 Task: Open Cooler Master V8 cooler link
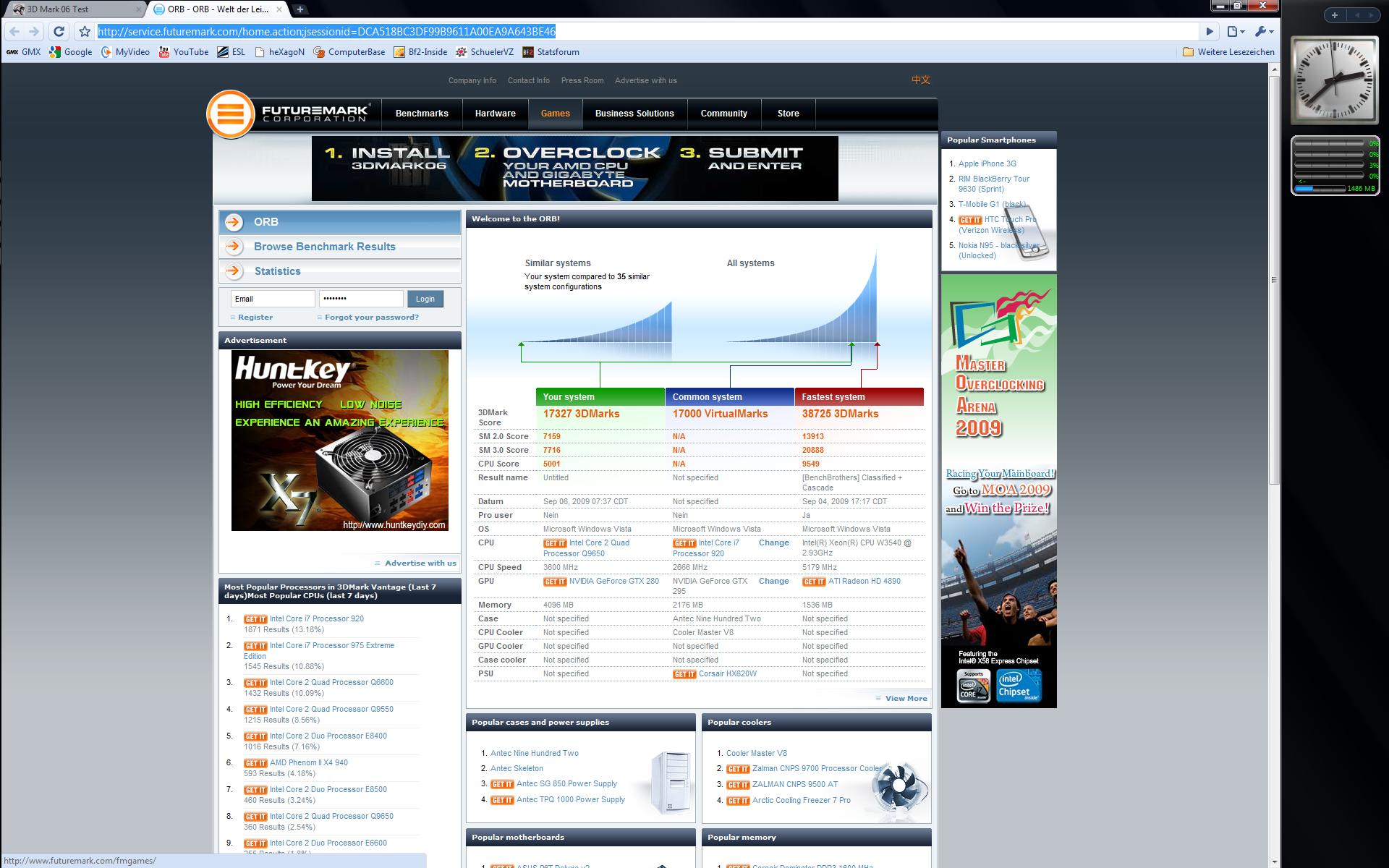(757, 754)
